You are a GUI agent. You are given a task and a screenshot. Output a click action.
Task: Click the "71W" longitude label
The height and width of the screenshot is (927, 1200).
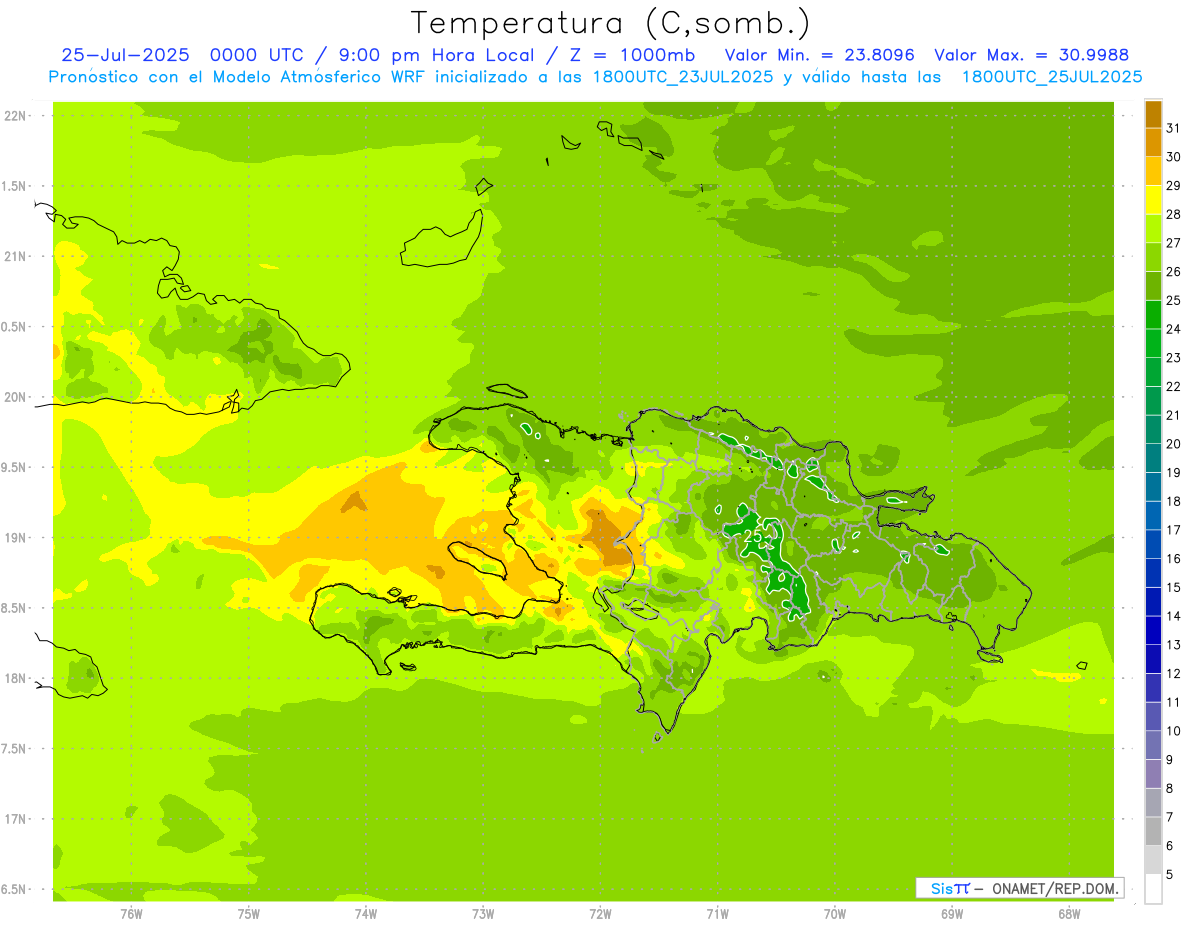click(x=717, y=914)
